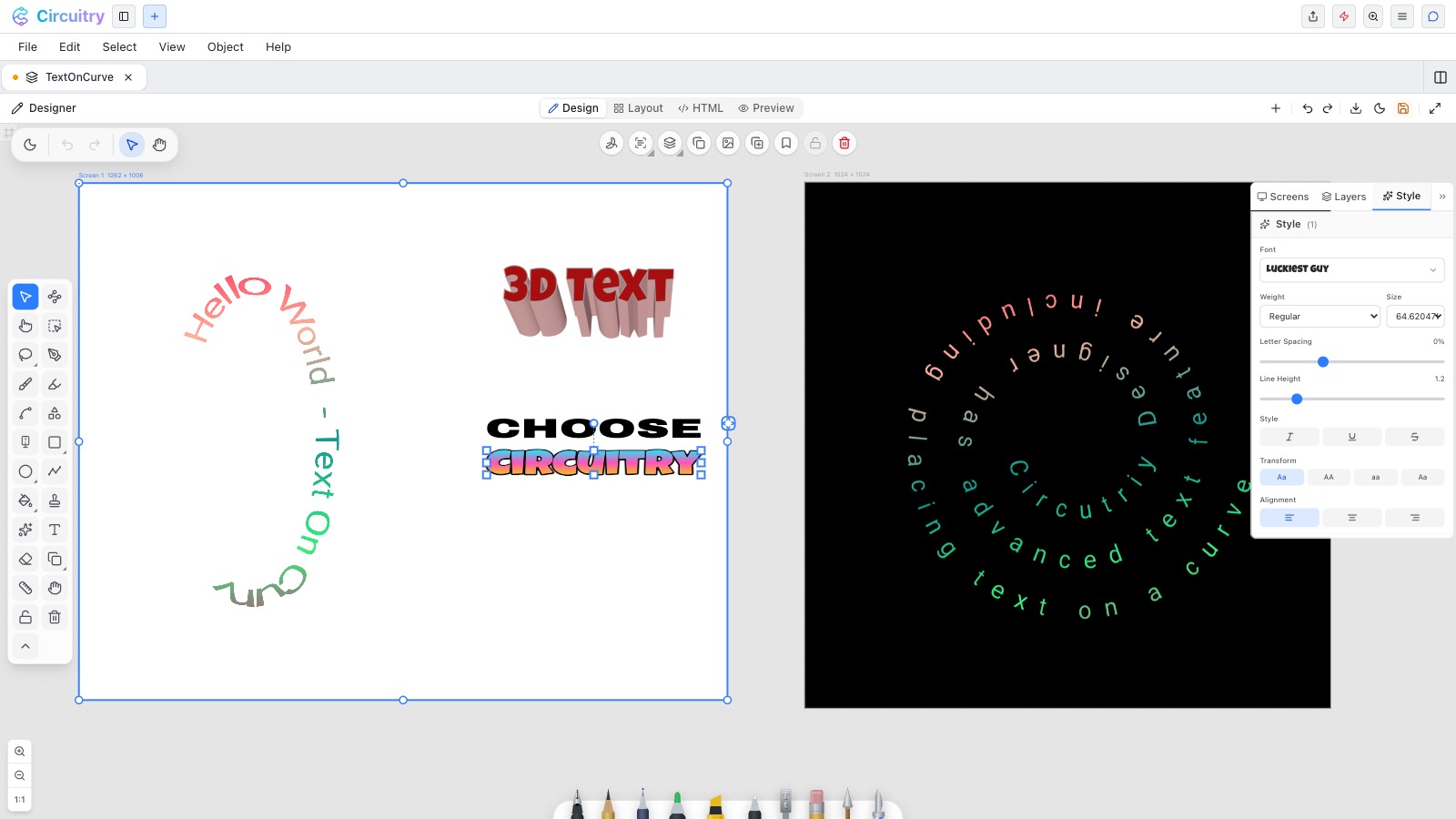Click the plus new tab button

coord(155,16)
